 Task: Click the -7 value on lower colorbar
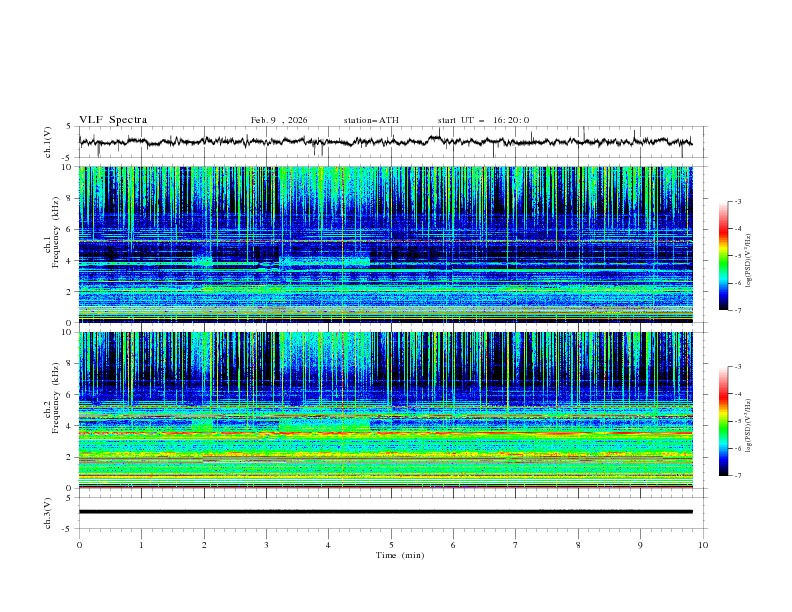(736, 475)
